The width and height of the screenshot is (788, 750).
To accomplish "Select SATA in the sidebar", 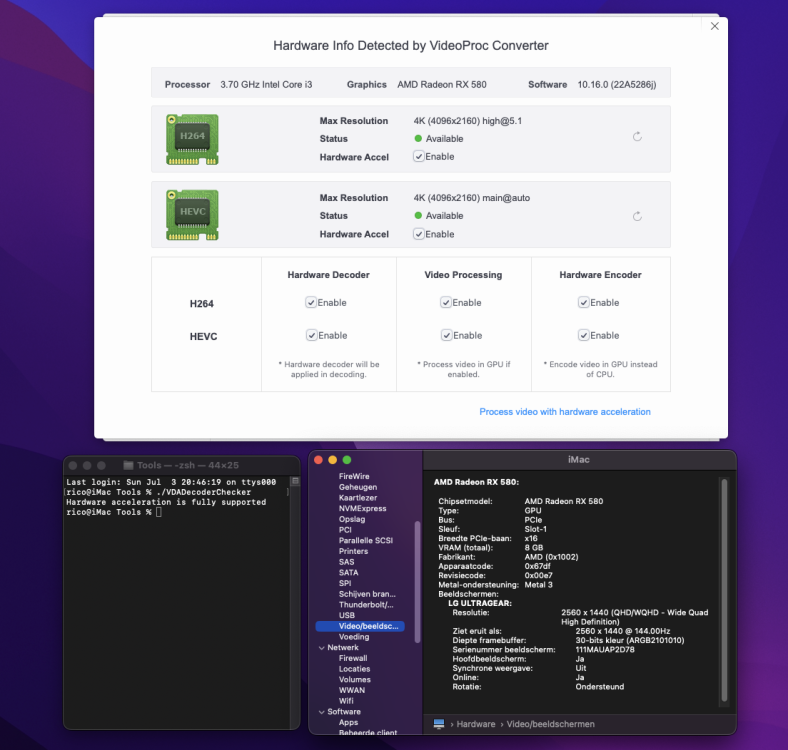I will click(x=348, y=573).
